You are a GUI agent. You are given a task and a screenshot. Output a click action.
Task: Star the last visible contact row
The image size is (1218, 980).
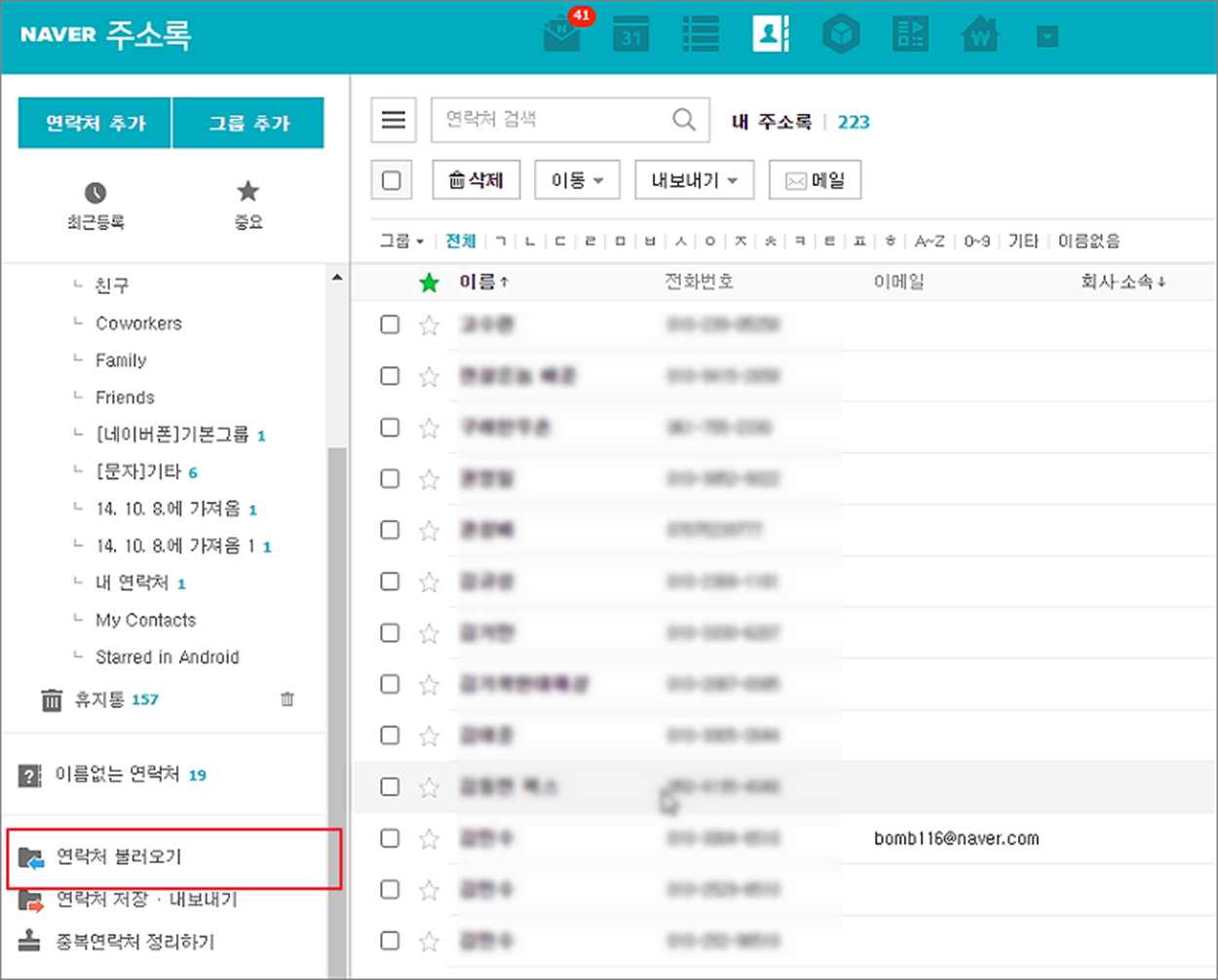pos(429,941)
